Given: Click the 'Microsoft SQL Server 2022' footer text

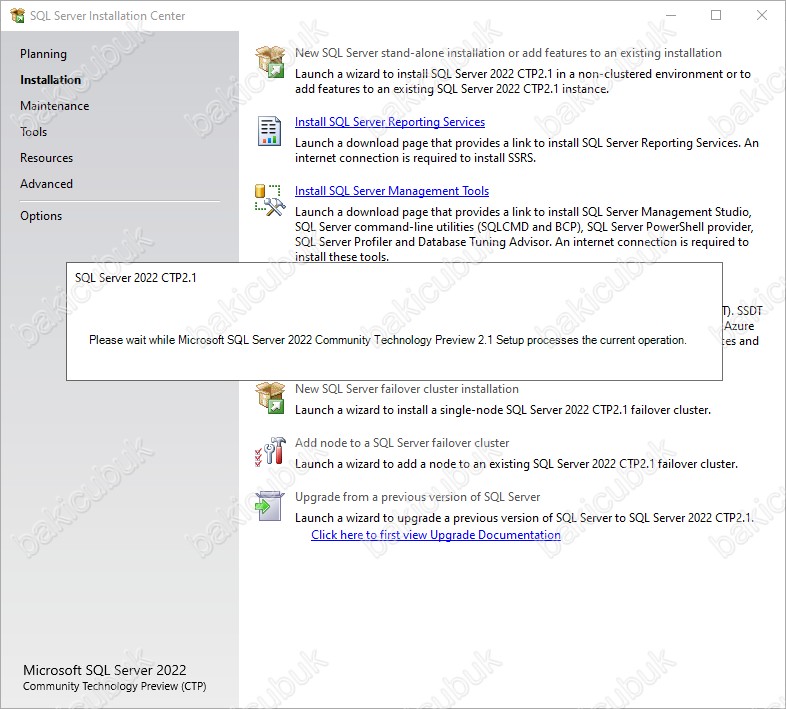Looking at the screenshot, I should 104,670.
